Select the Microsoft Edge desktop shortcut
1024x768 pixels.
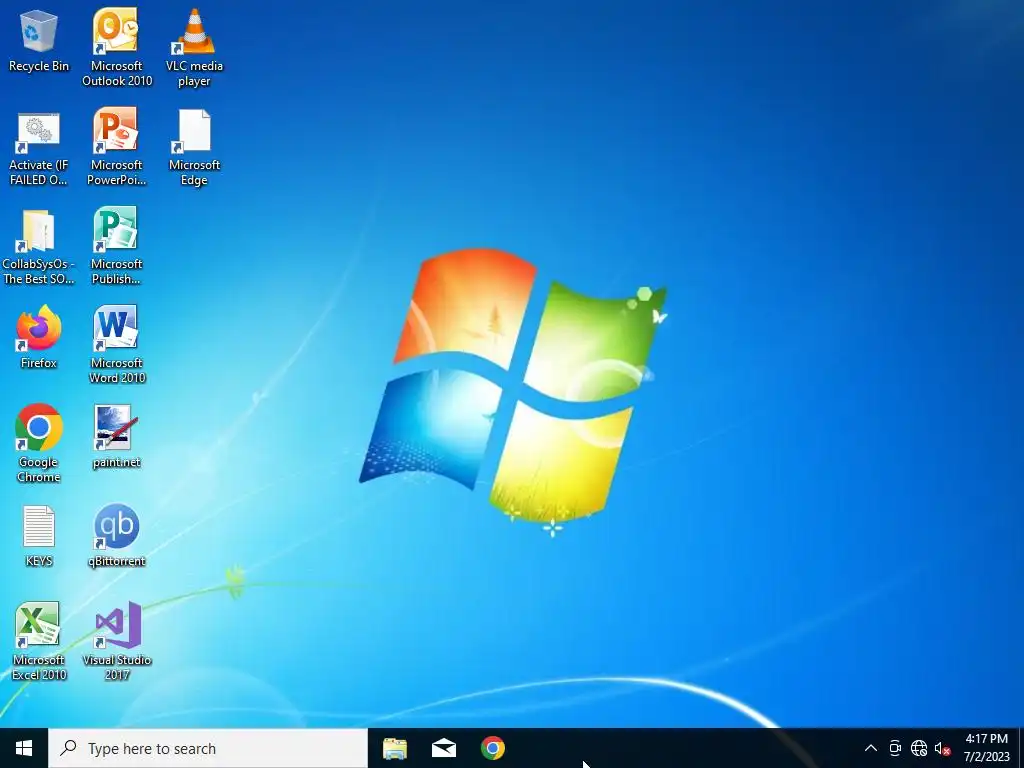194,147
